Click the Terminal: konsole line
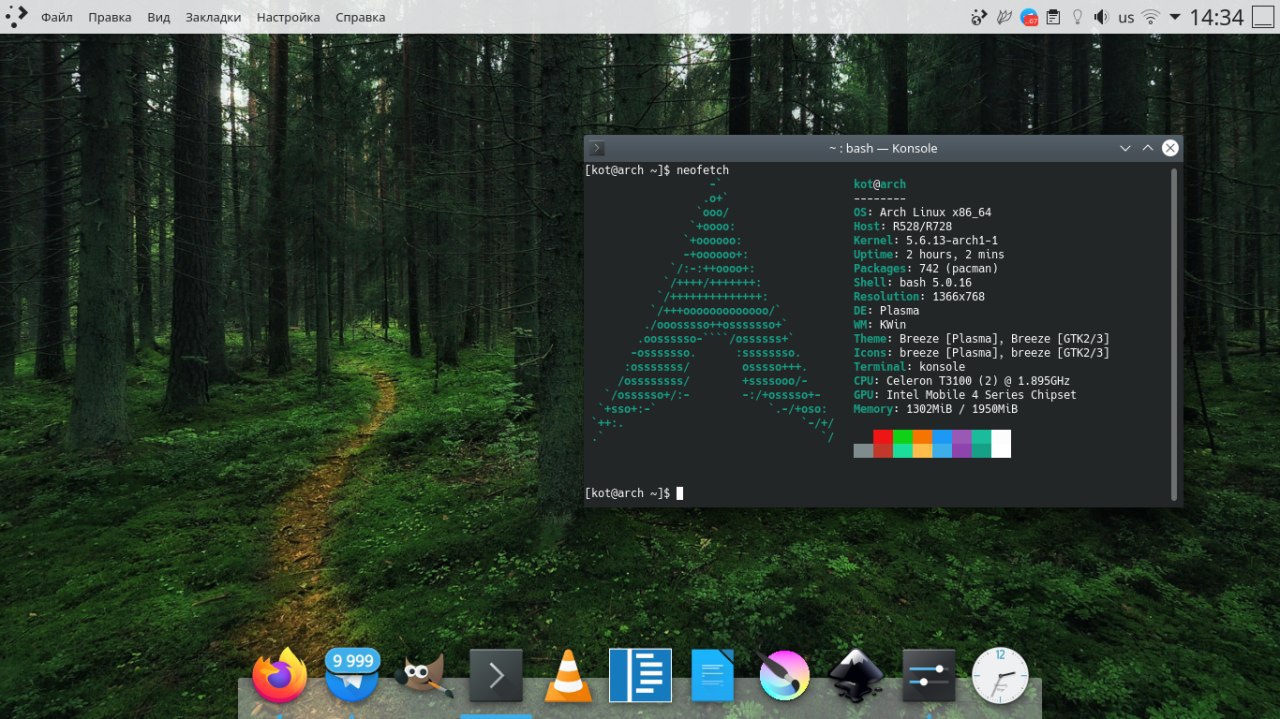This screenshot has width=1280, height=719. pos(909,366)
